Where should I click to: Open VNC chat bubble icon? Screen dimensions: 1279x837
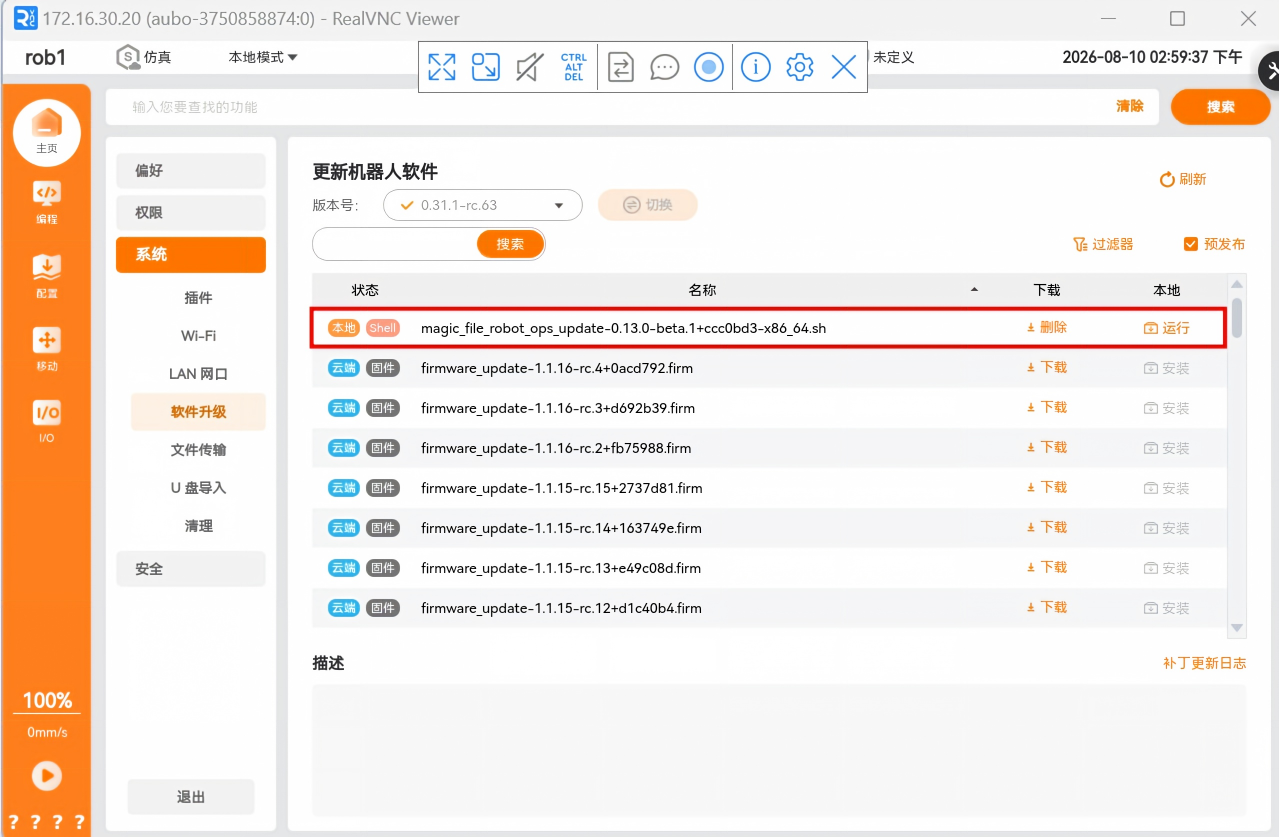point(665,67)
